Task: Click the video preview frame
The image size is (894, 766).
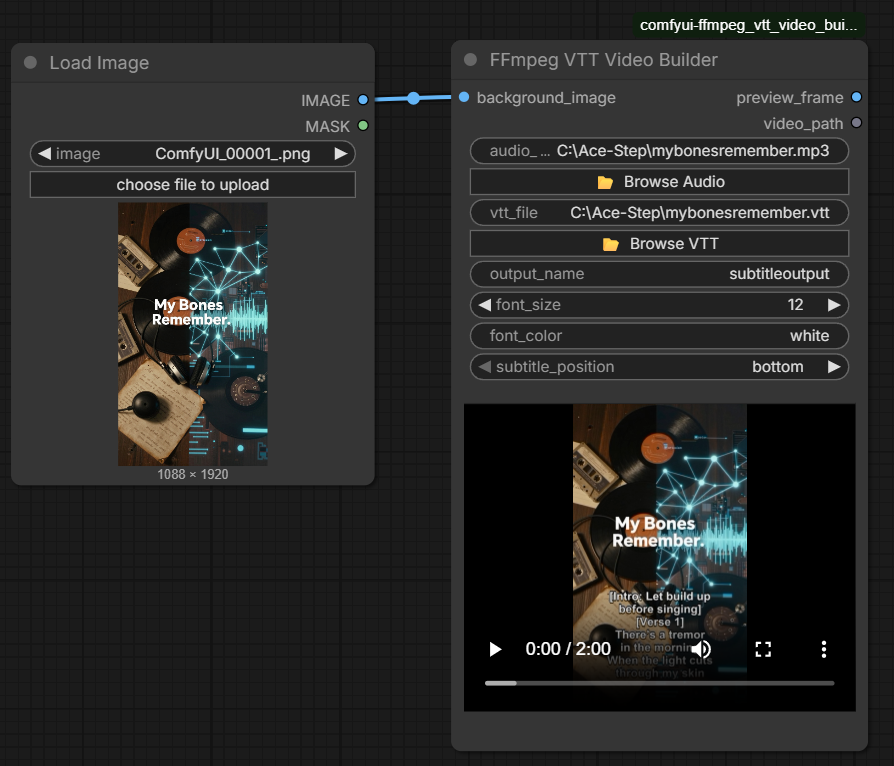Action: point(659,557)
